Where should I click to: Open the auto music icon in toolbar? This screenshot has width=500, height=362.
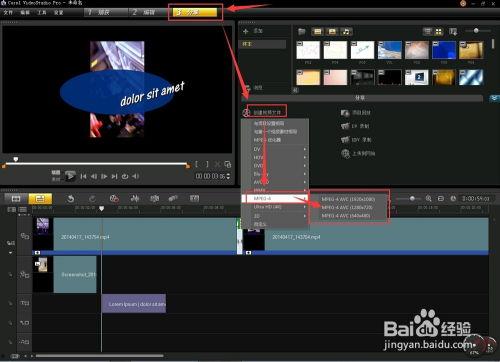tap(154, 199)
